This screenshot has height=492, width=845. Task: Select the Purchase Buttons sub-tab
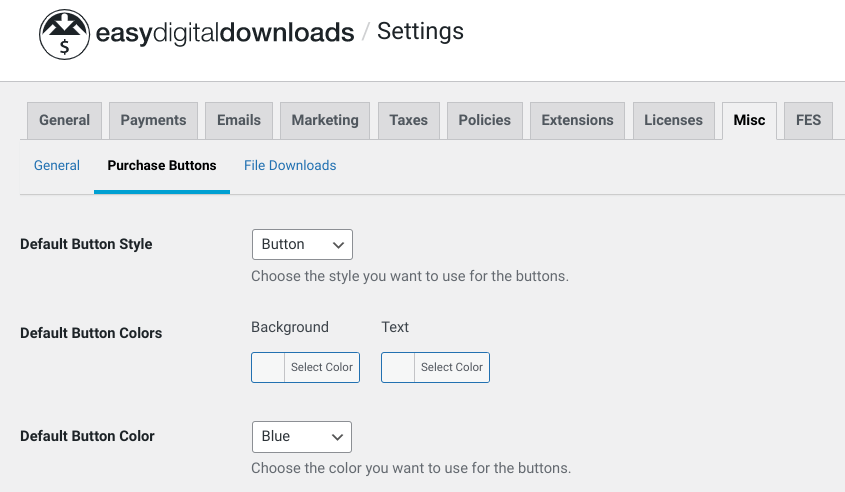(x=162, y=165)
